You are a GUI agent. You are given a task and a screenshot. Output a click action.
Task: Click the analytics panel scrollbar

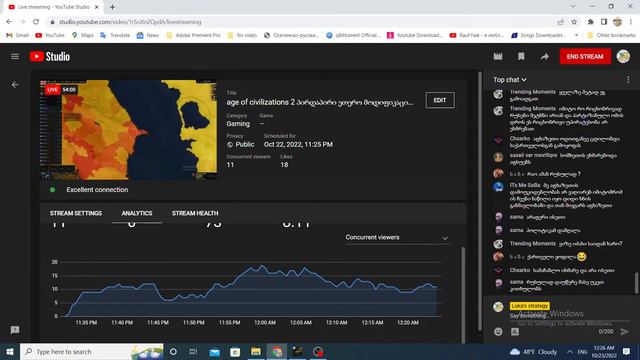pyautogui.click(x=463, y=295)
